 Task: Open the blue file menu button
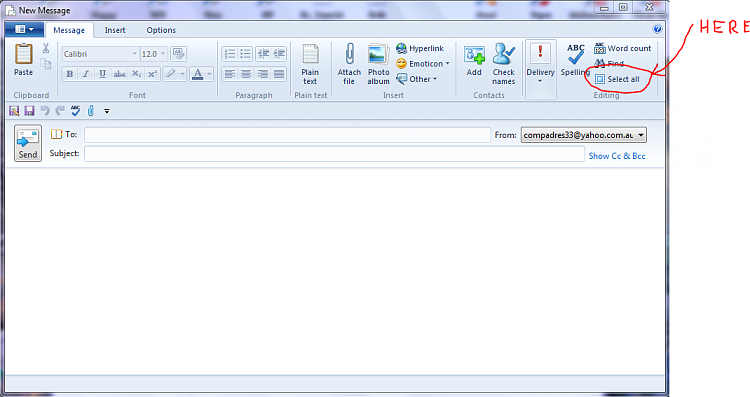(x=24, y=30)
